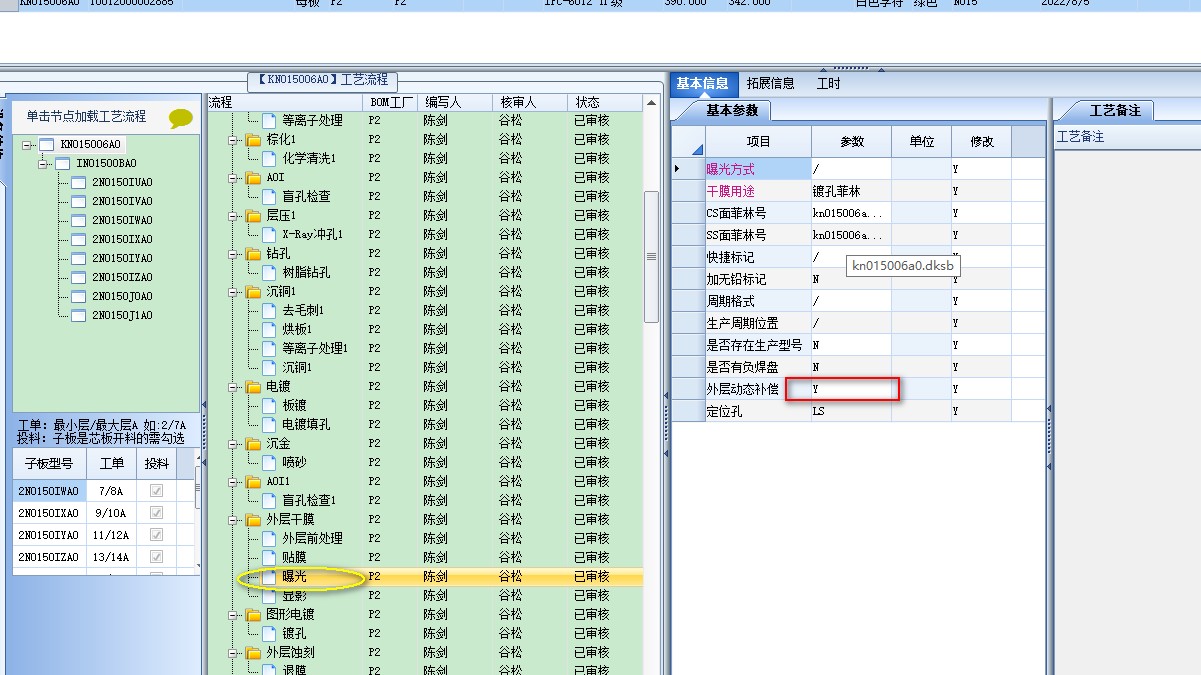Click the 沉铜1 folder icon

(x=253, y=291)
